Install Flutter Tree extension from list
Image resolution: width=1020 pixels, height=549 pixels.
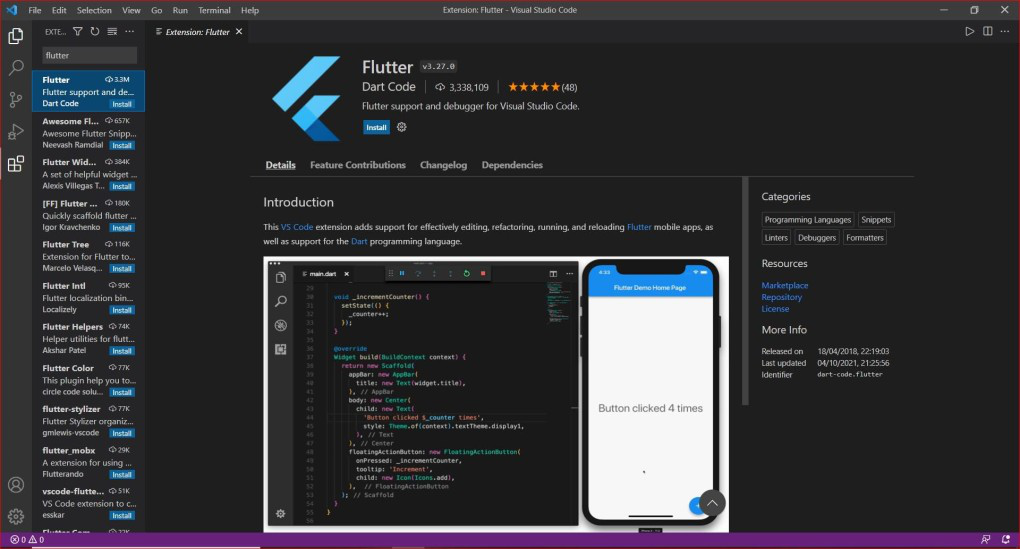tap(122, 269)
